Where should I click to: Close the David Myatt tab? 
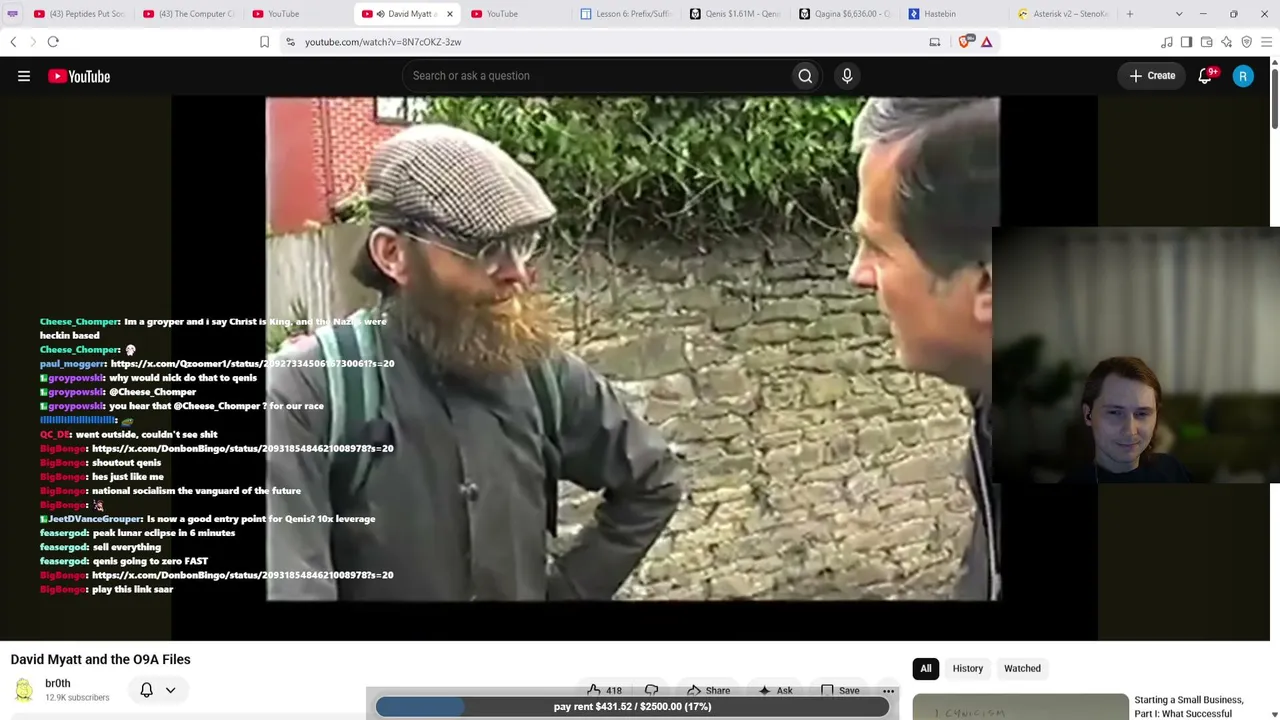(449, 14)
